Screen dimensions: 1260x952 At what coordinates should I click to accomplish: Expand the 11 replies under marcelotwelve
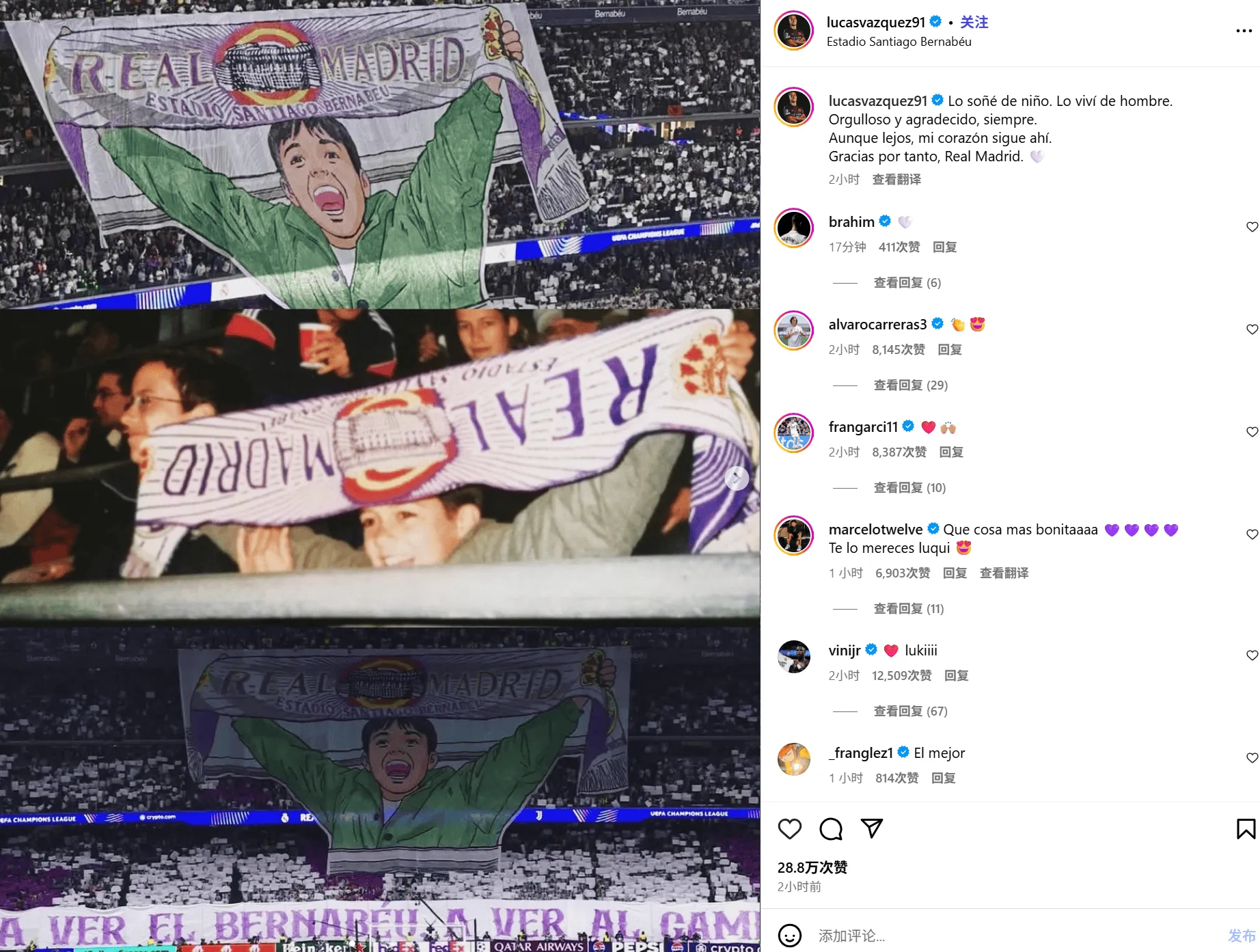(909, 609)
